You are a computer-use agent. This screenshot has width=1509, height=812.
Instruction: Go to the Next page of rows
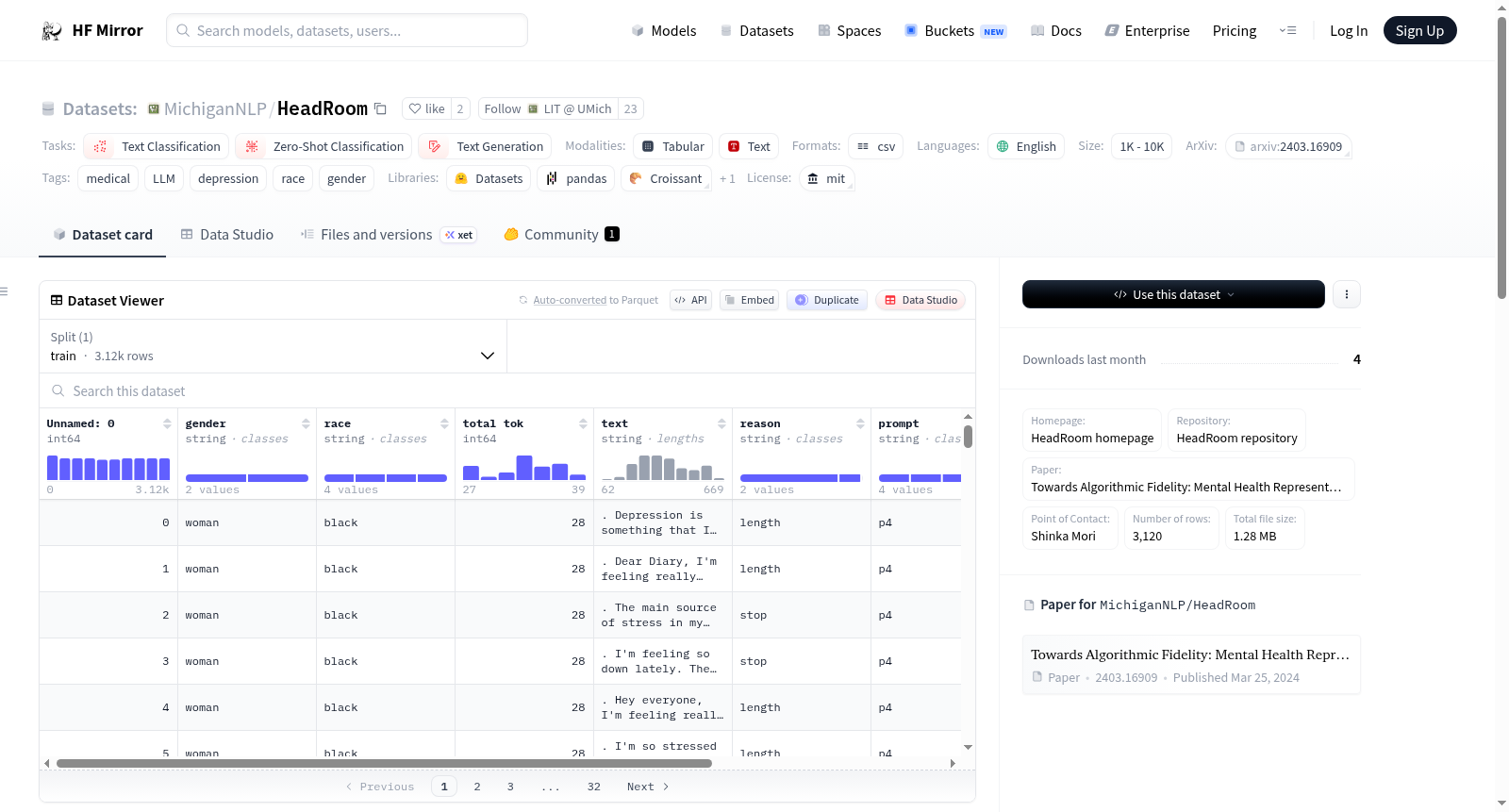click(648, 787)
